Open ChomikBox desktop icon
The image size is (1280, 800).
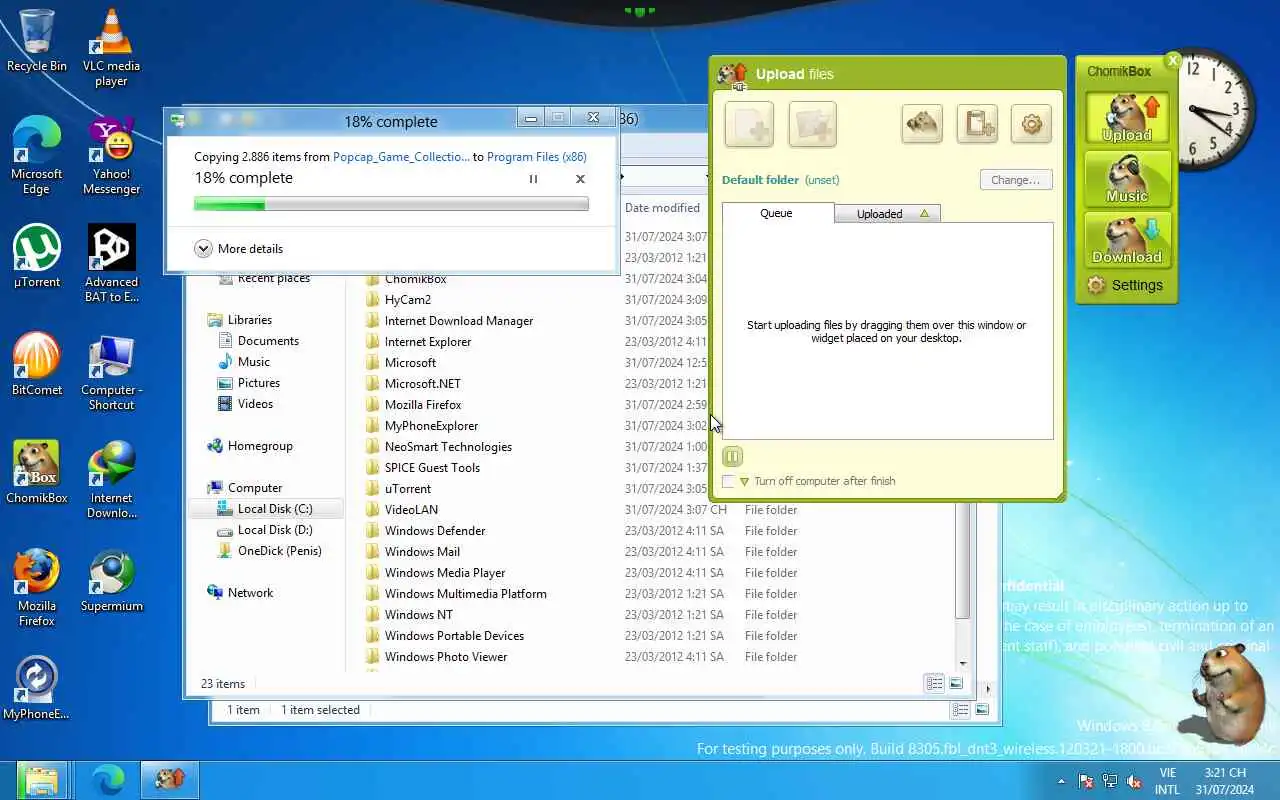37,473
